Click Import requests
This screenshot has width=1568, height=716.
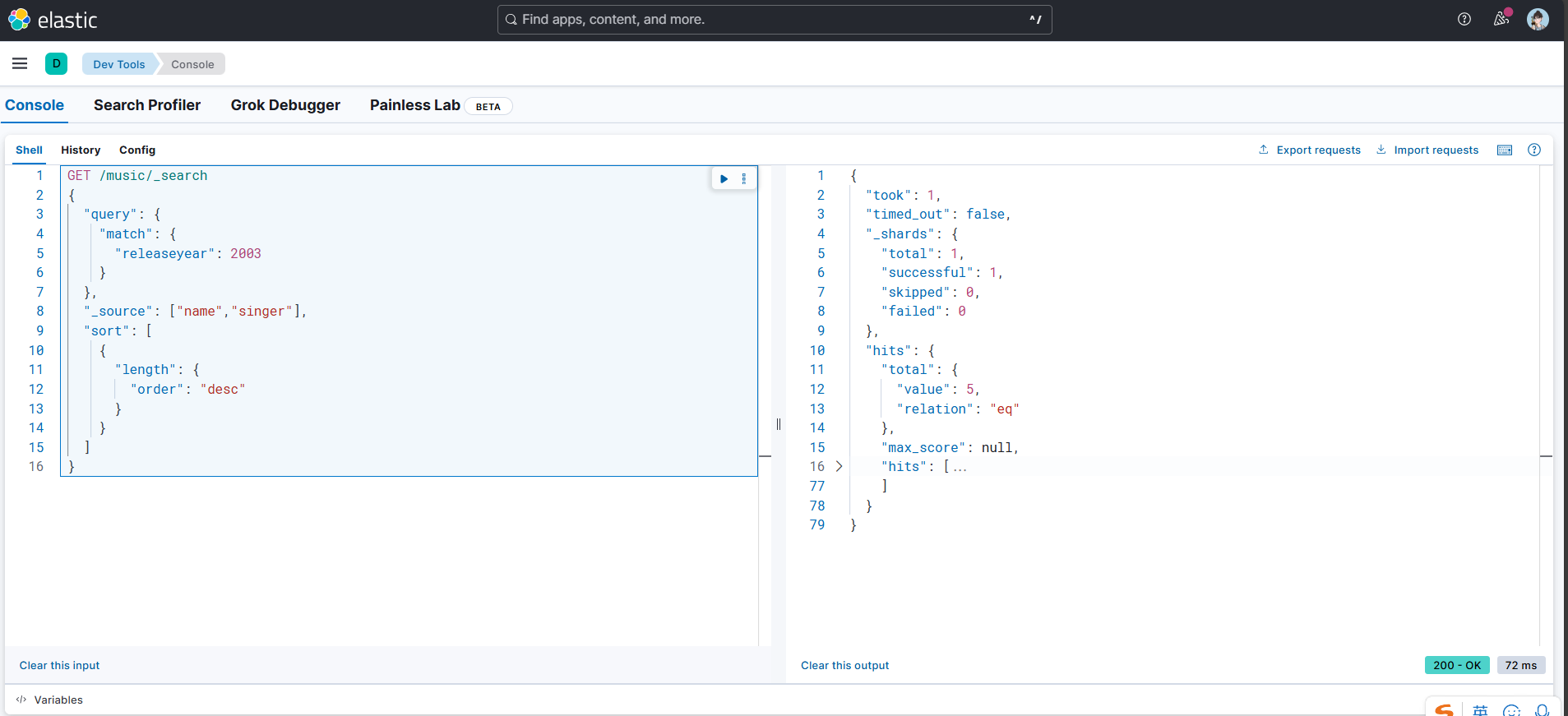[x=1427, y=150]
